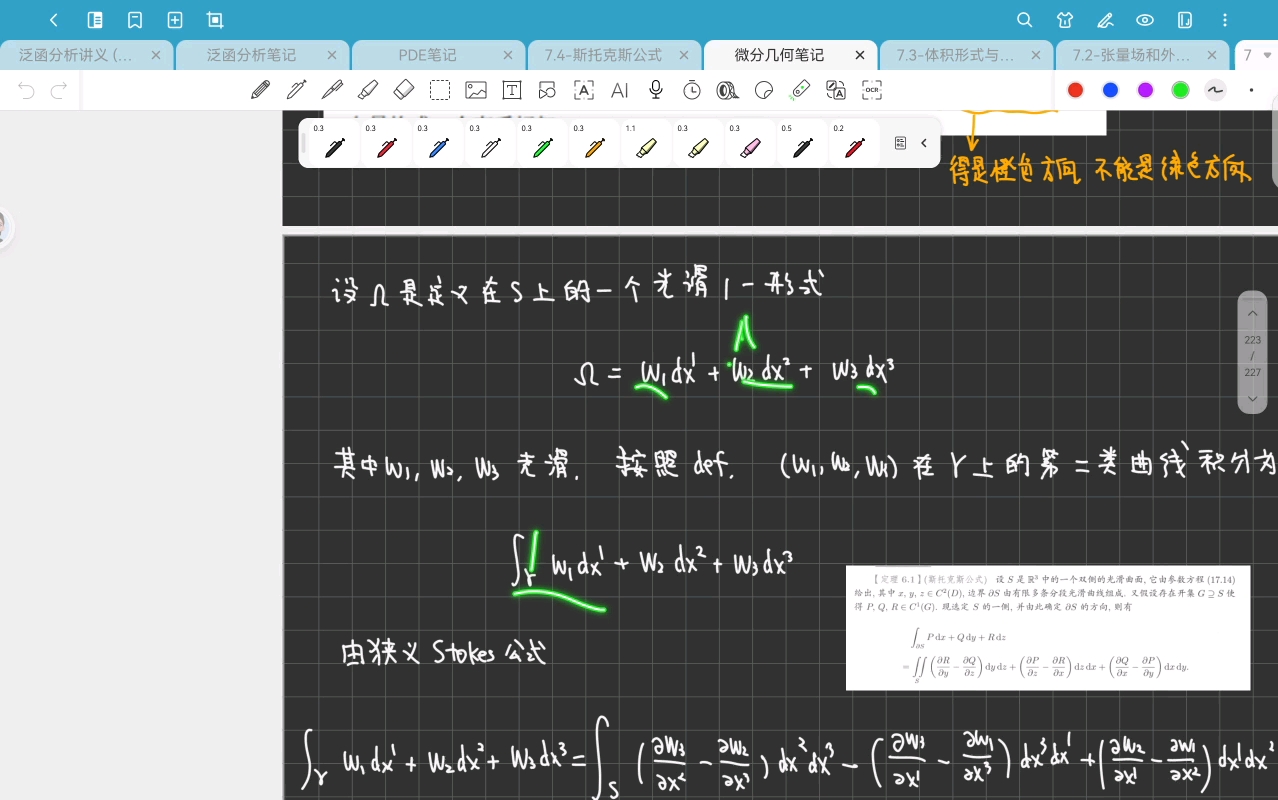Toggle the laser pointer tool

point(800,90)
